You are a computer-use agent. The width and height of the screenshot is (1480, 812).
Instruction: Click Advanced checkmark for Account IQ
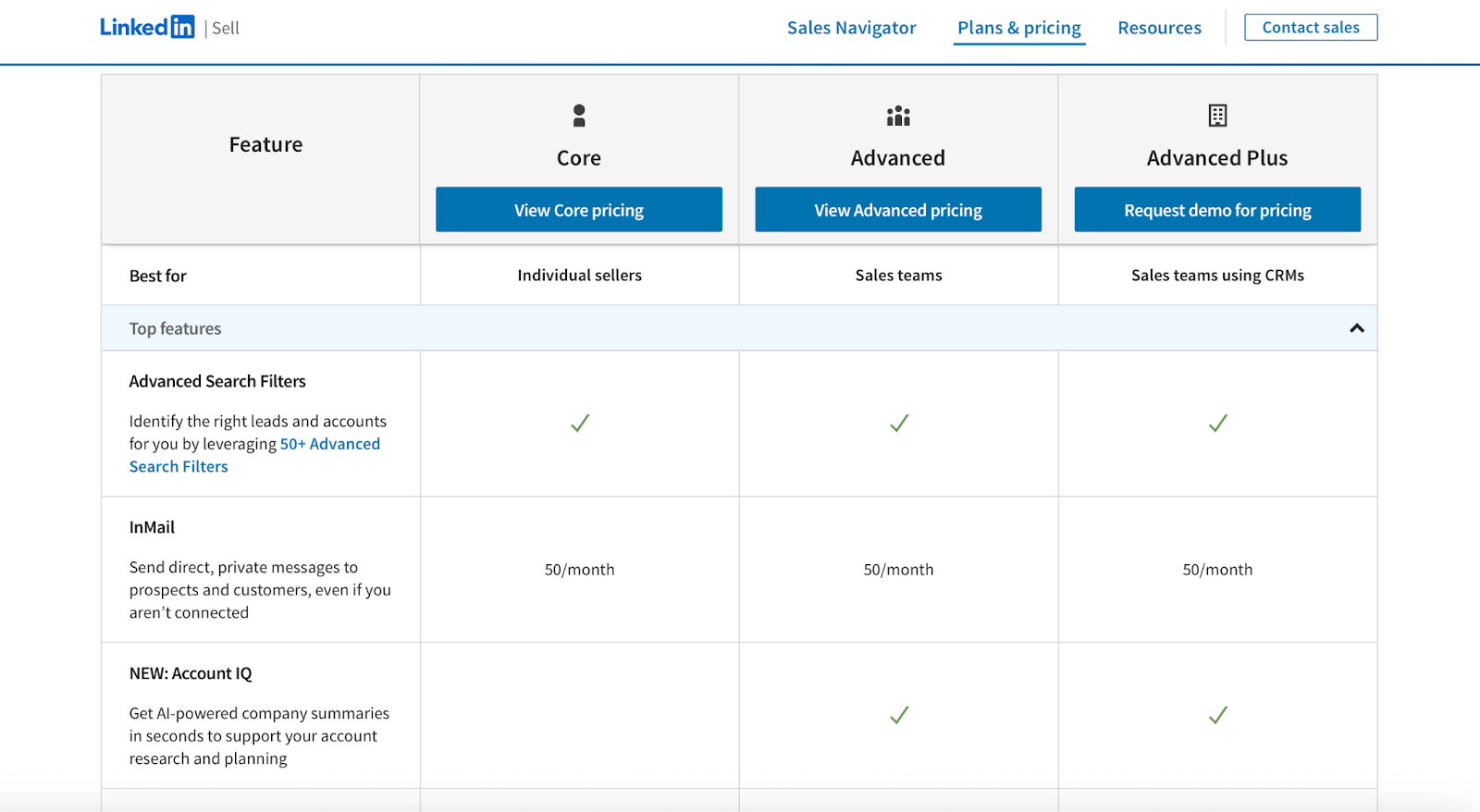pyautogui.click(x=899, y=715)
